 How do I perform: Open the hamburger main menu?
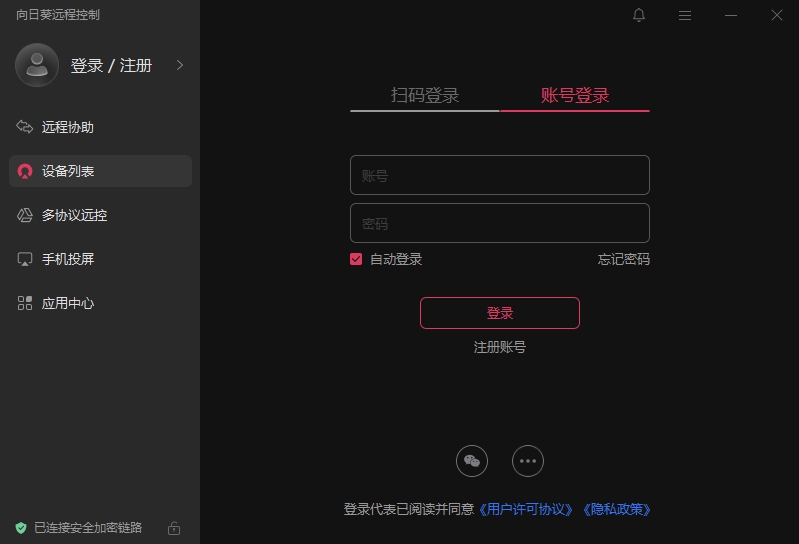point(685,16)
